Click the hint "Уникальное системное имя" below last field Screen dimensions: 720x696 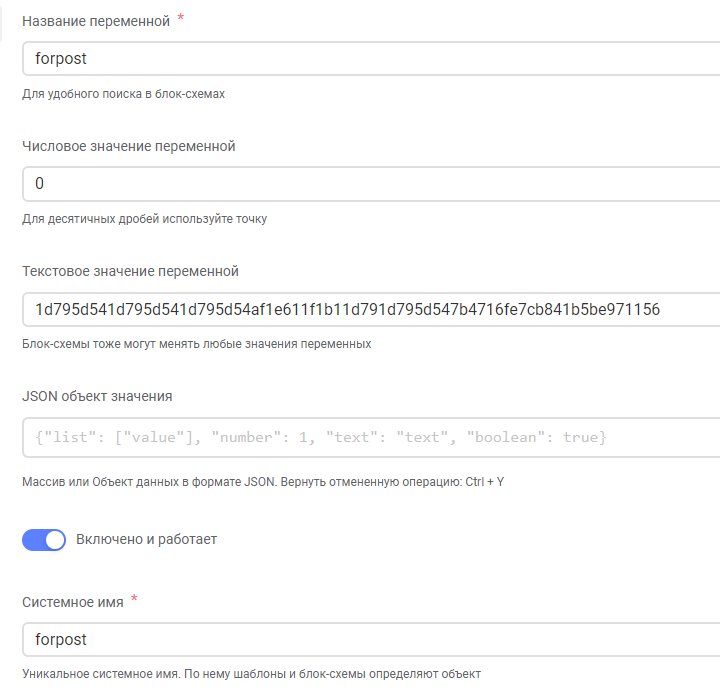[x=251, y=674]
